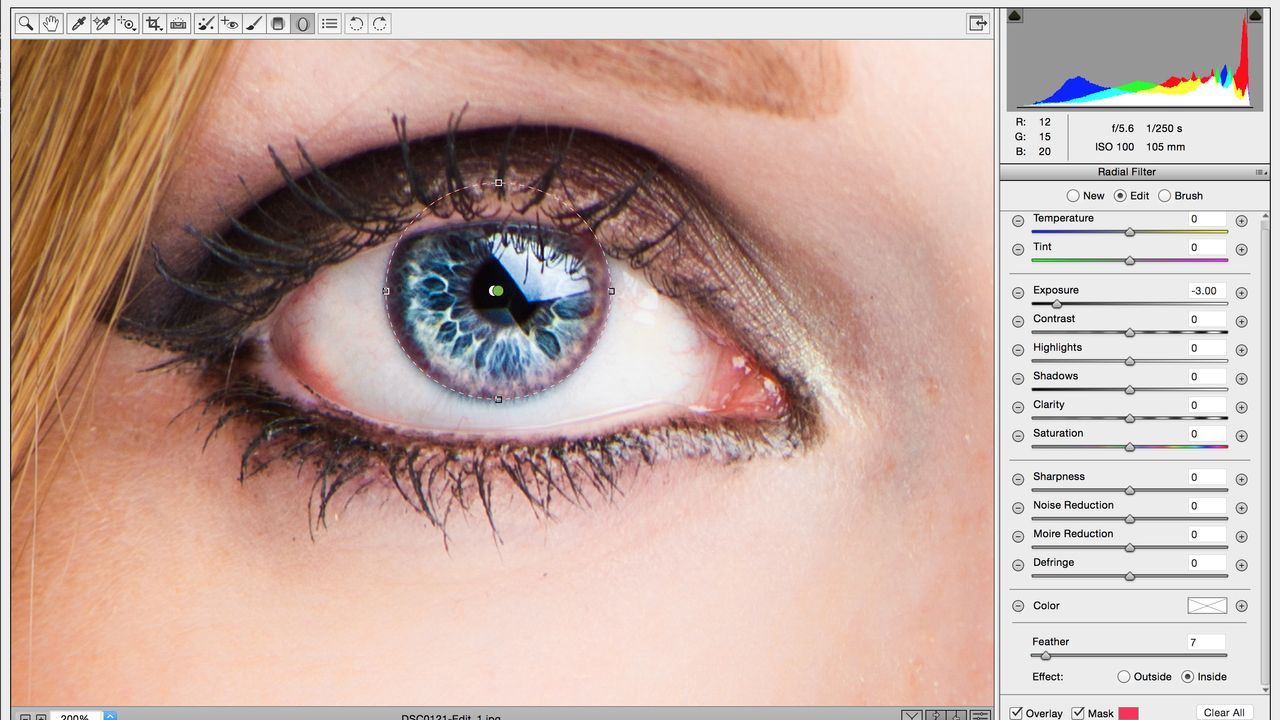Image resolution: width=1280 pixels, height=720 pixels.
Task: Click the Feather slider handle
Action: tap(1045, 656)
